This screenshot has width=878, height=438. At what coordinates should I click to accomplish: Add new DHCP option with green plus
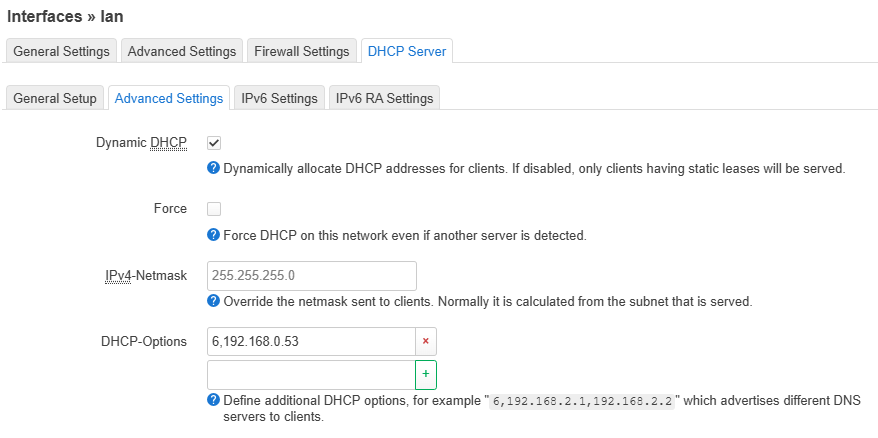(x=426, y=375)
